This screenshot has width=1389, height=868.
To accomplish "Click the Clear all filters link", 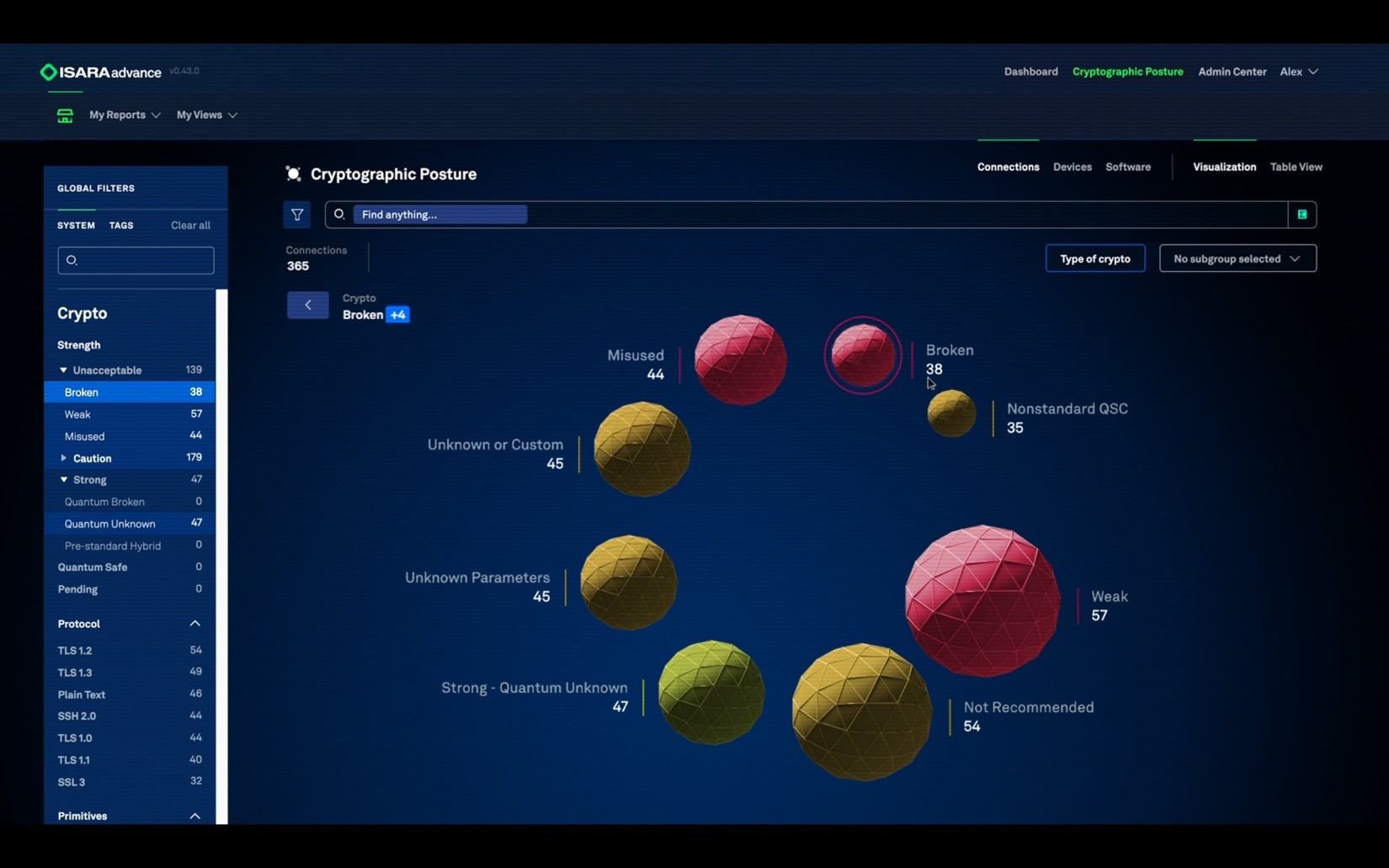I will coord(190,225).
